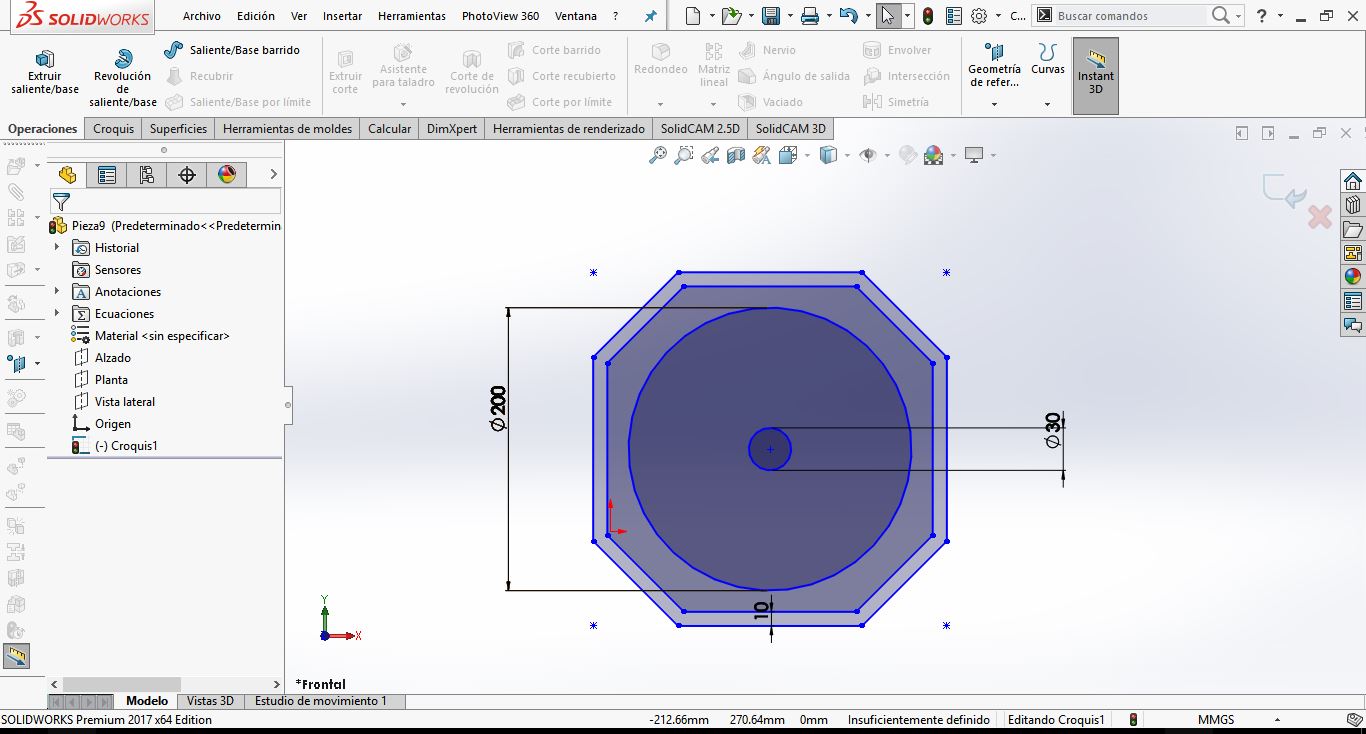Open the Edición menu
This screenshot has height=734, width=1366.
256,16
